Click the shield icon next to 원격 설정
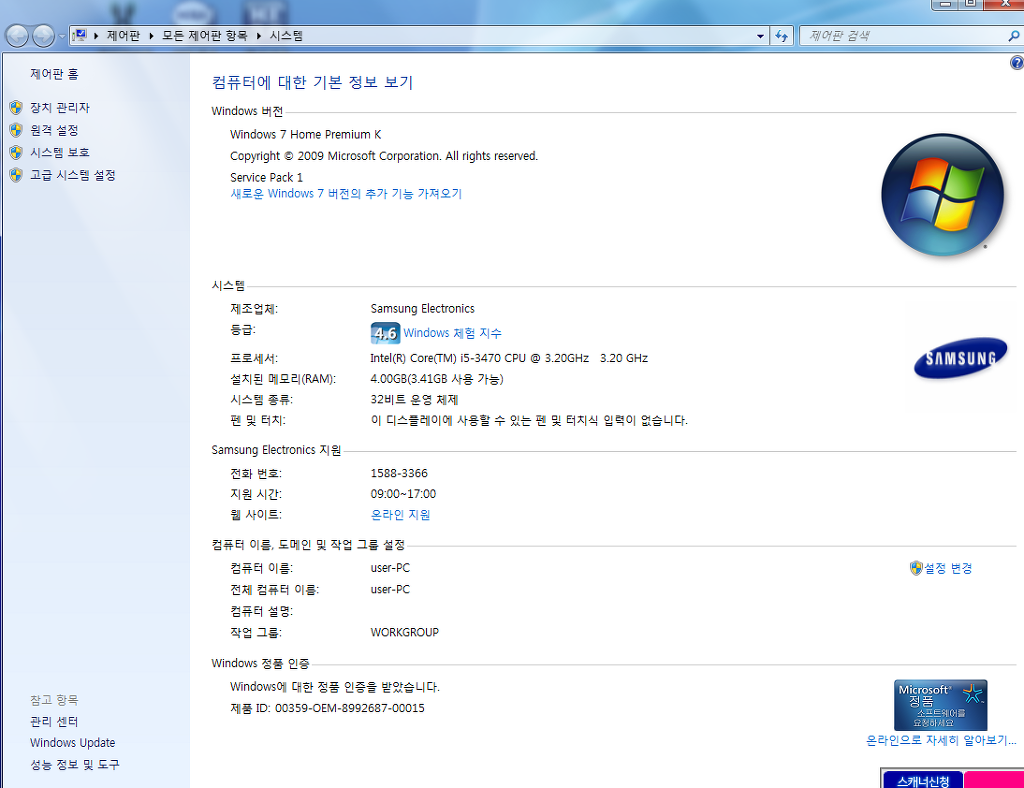This screenshot has width=1024, height=788. [16, 130]
